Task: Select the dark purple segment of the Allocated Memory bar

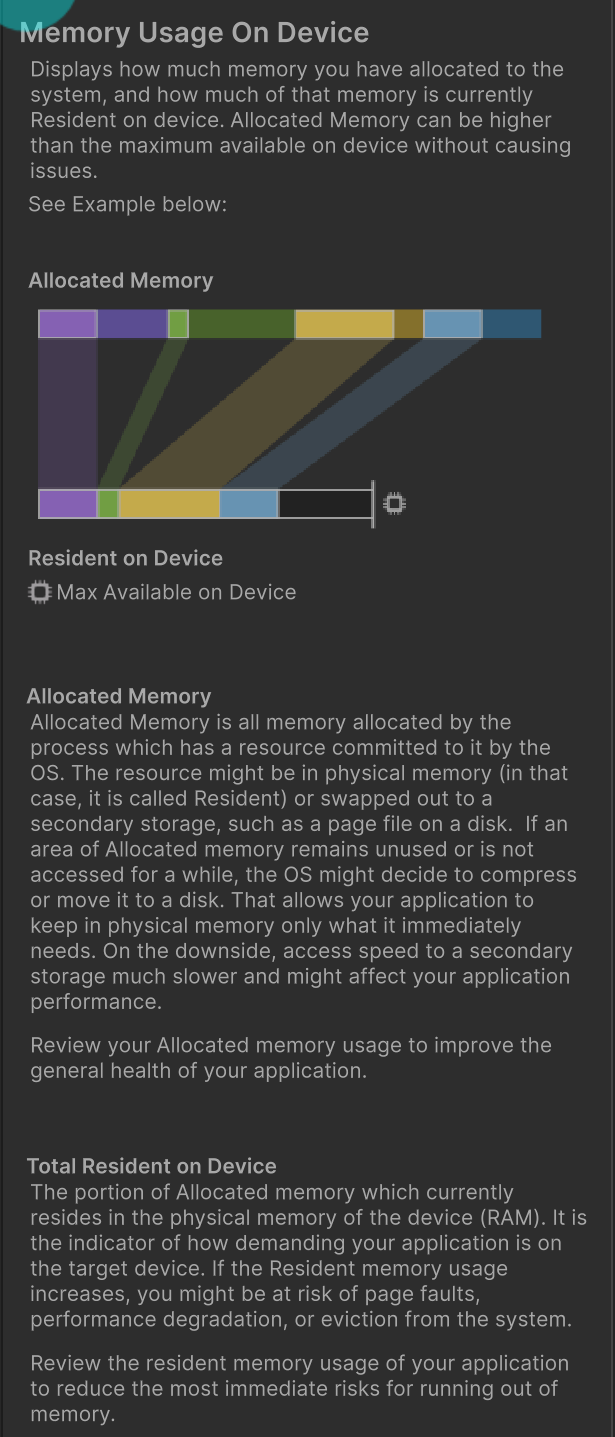Action: pos(132,324)
